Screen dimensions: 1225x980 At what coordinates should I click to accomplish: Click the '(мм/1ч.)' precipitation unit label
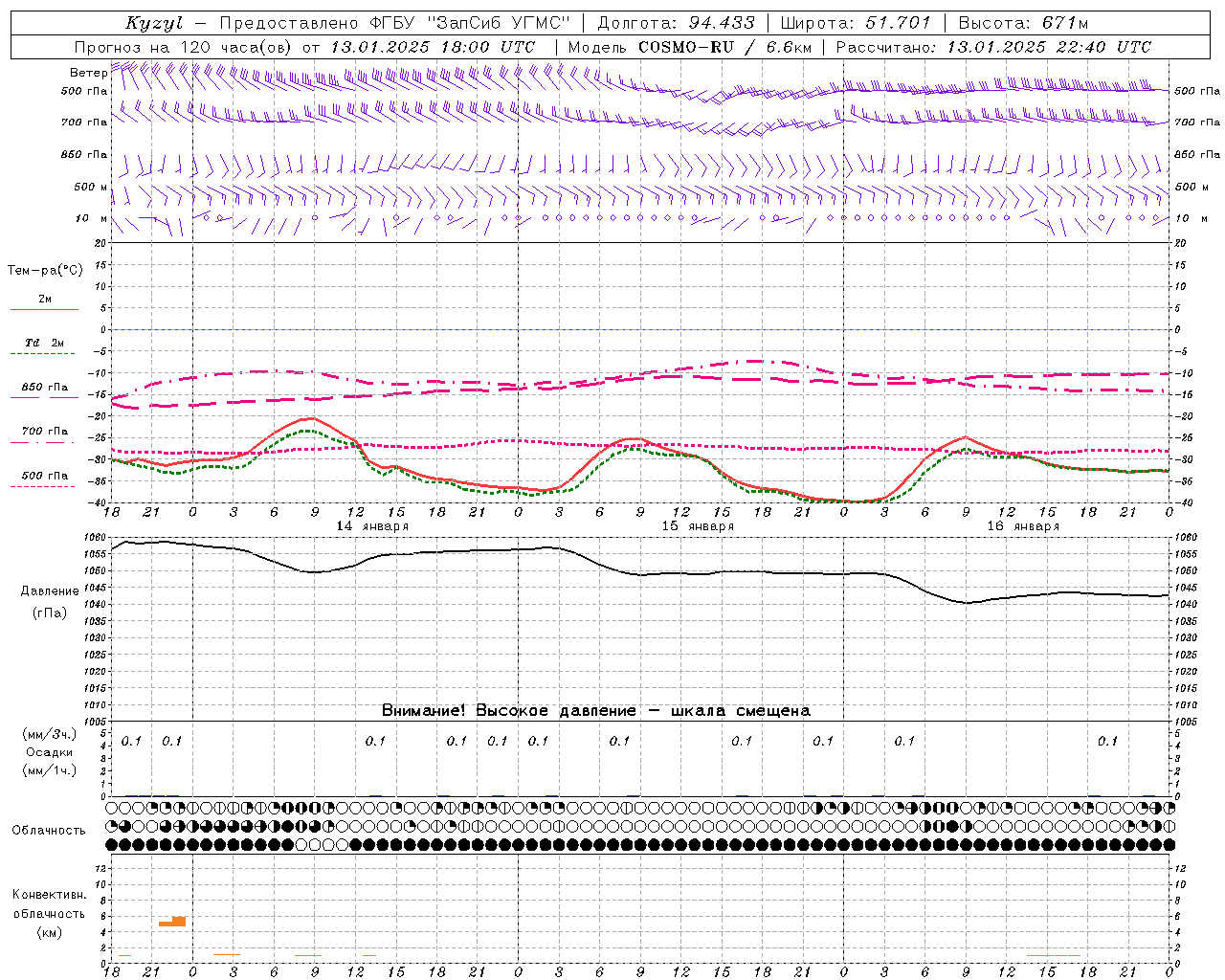(x=50, y=770)
